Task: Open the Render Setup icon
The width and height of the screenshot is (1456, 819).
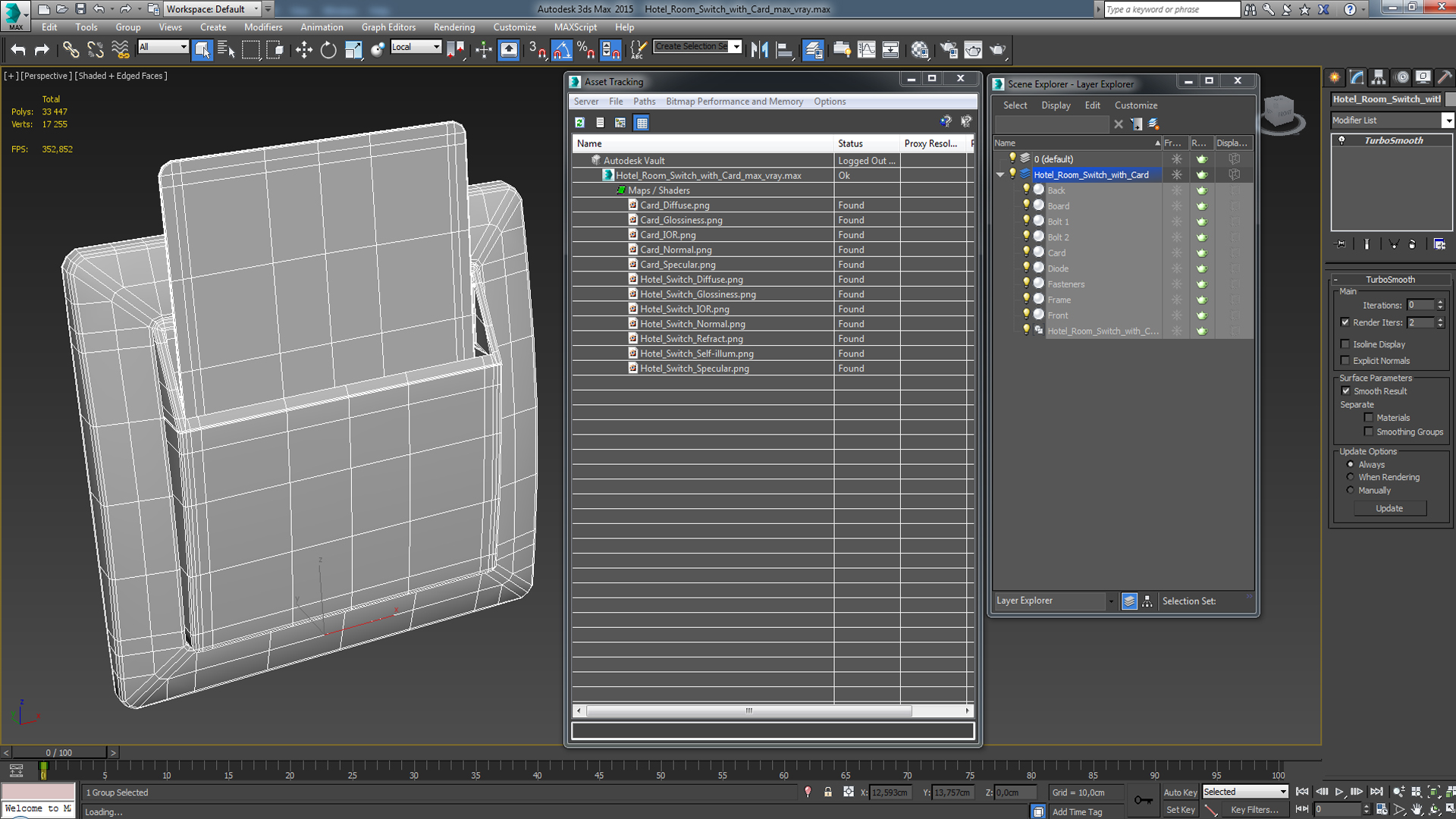Action: point(949,50)
